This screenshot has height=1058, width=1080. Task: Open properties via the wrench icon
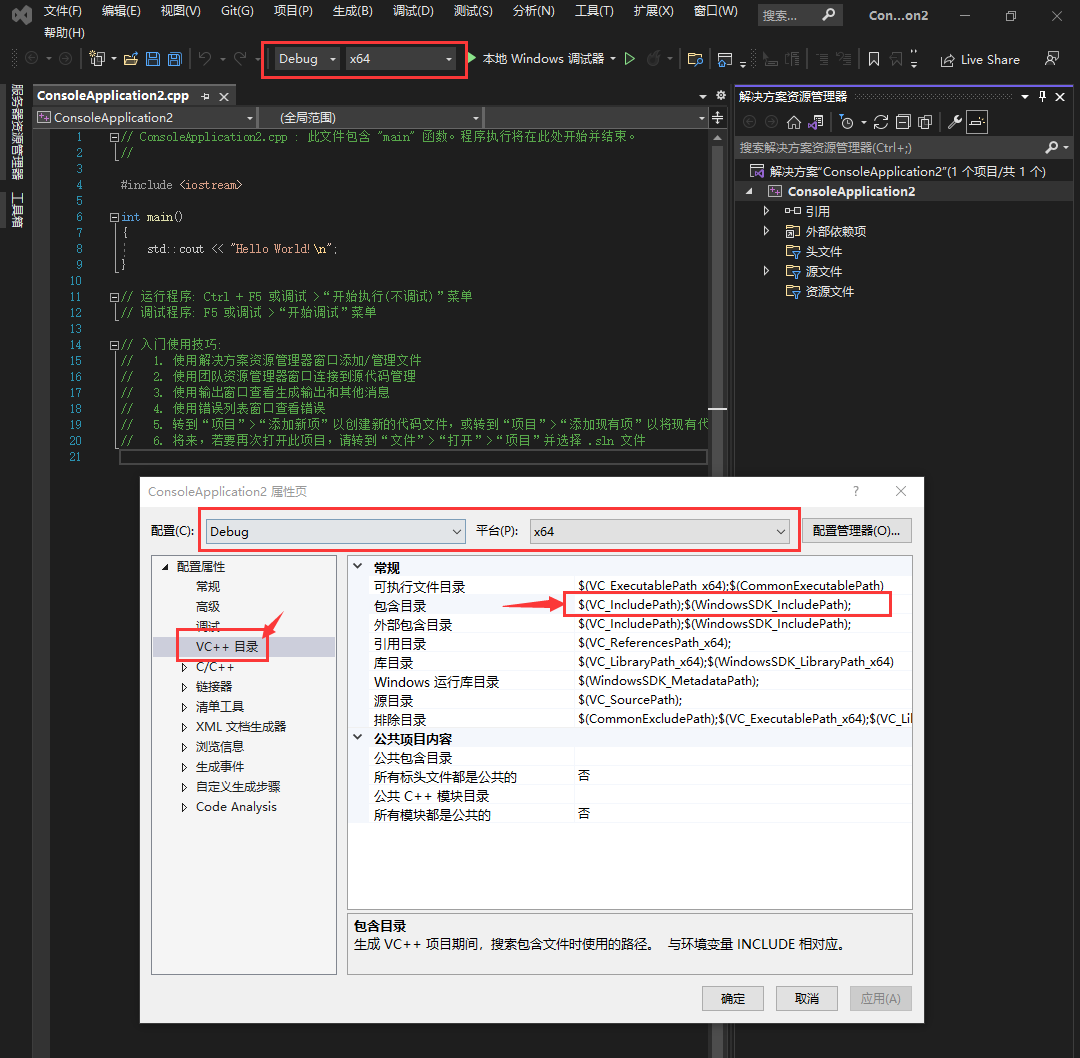pos(955,122)
